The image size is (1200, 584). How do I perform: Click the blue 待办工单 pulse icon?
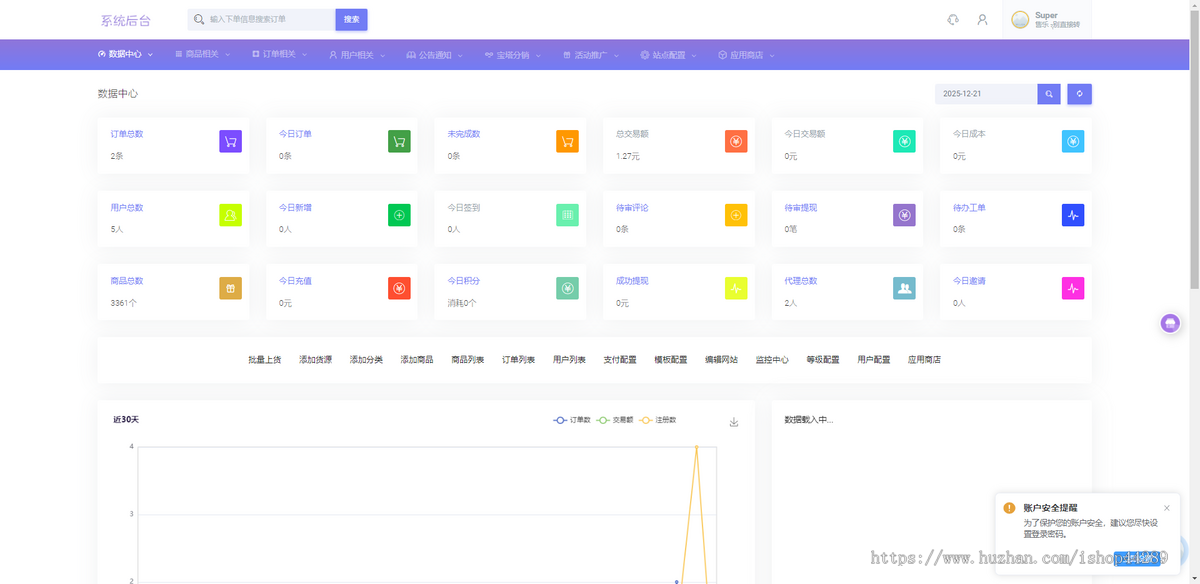click(1072, 214)
